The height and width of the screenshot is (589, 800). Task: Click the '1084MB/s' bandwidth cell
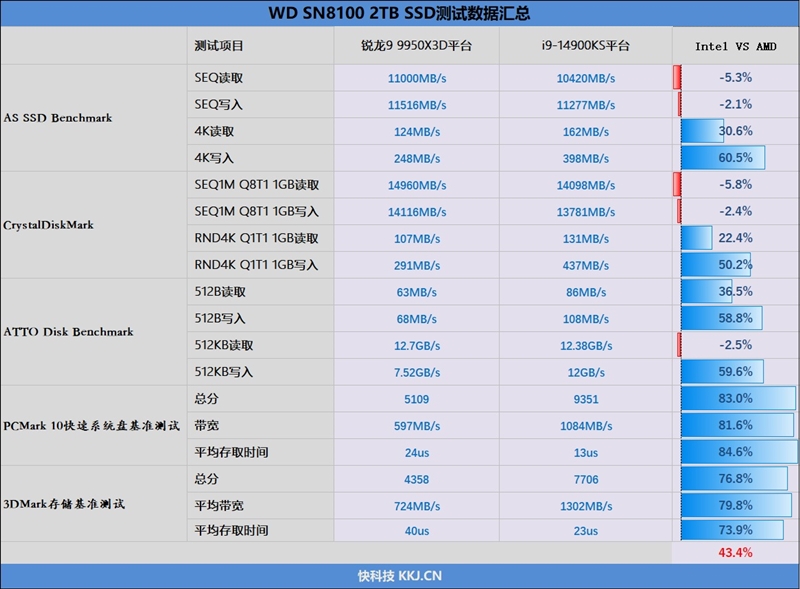pos(586,426)
